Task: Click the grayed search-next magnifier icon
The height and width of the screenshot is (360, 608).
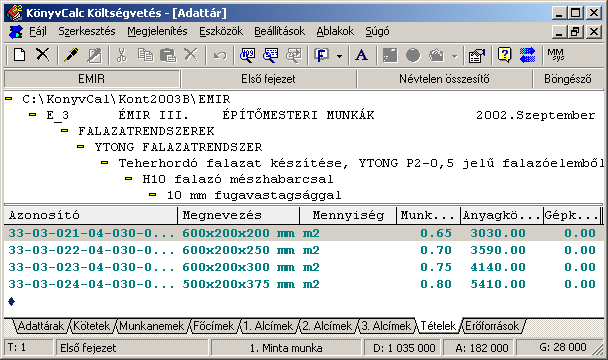Action: point(294,55)
